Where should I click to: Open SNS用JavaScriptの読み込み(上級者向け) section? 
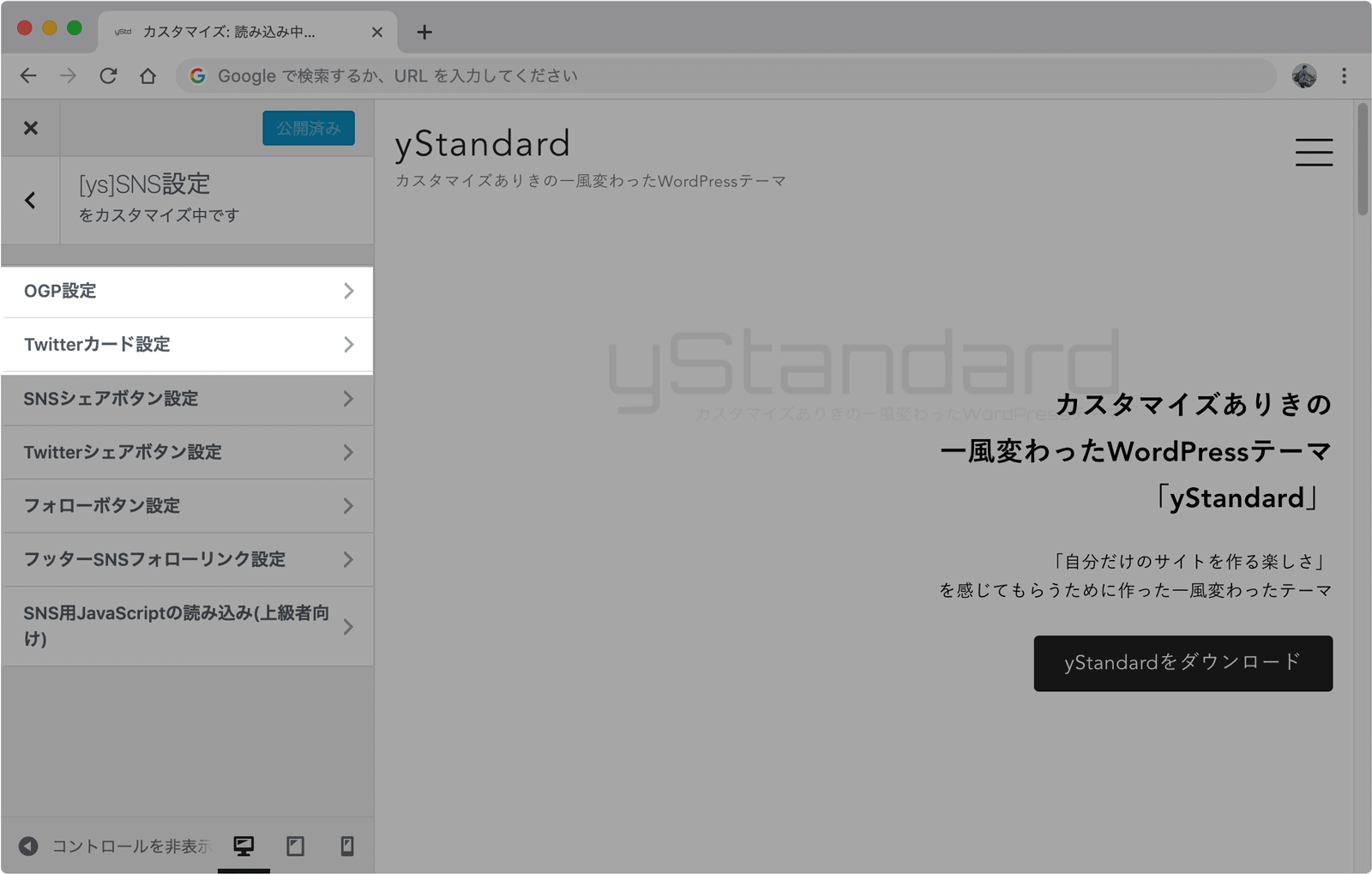[187, 626]
